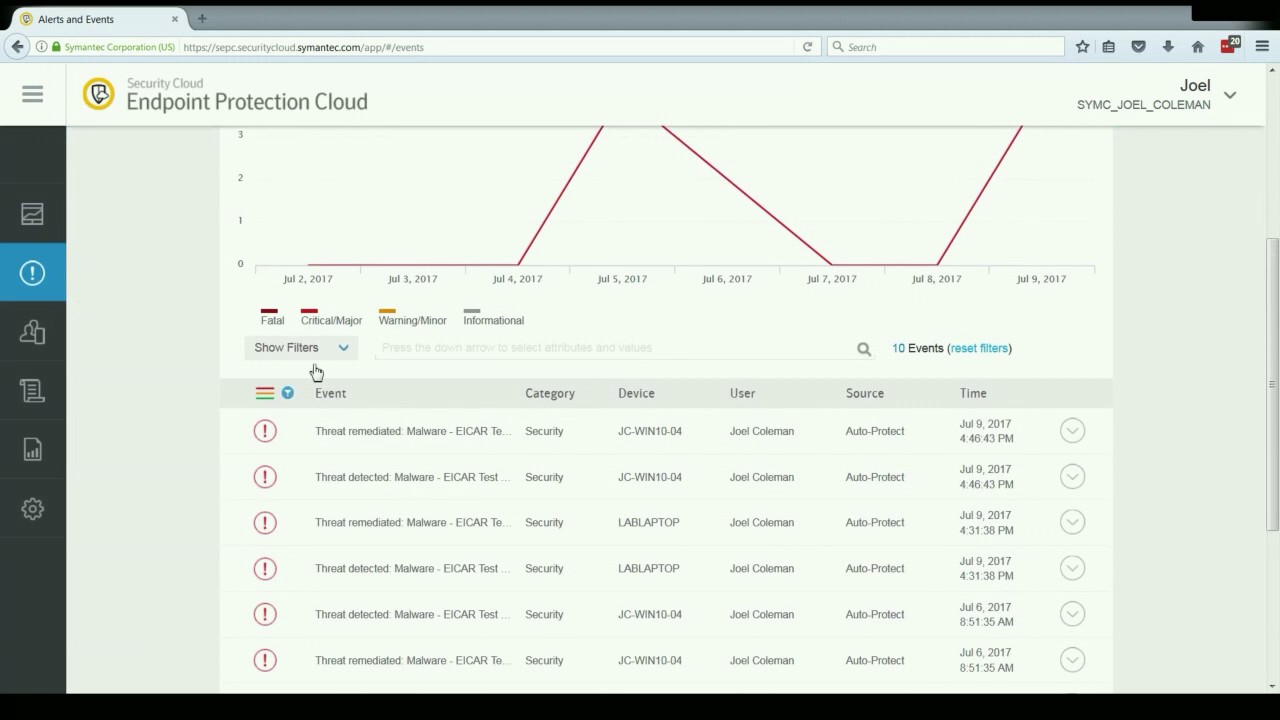Open the browser library list icon

(1109, 47)
